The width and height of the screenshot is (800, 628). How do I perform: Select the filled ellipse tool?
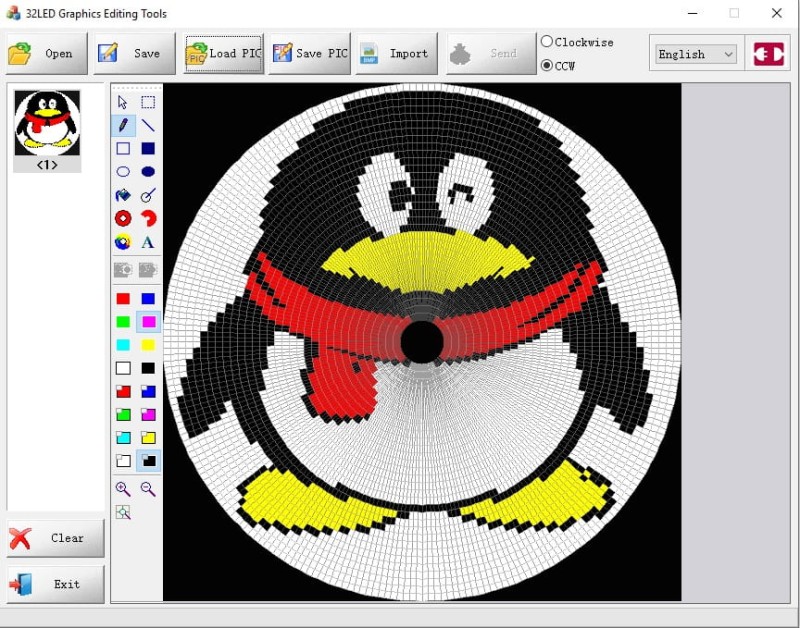tap(148, 172)
